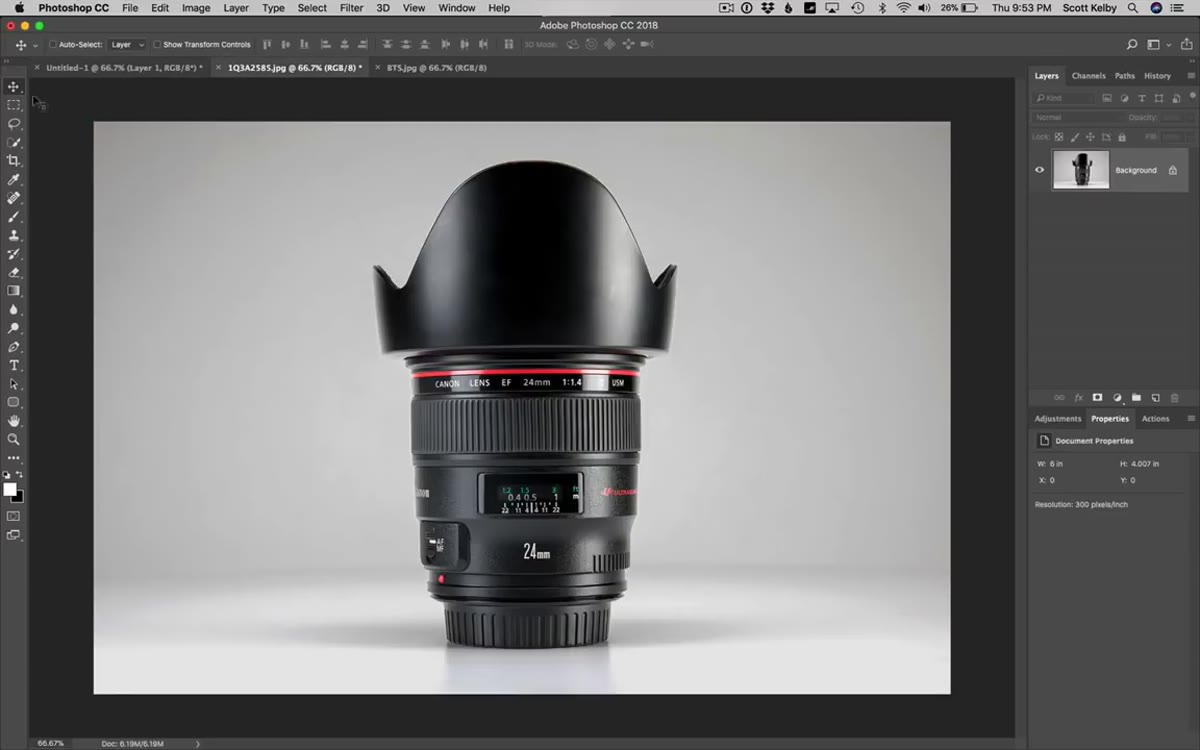Open the Auto-Select Layer dropdown
Screen dimensions: 1200x750
[127, 45]
